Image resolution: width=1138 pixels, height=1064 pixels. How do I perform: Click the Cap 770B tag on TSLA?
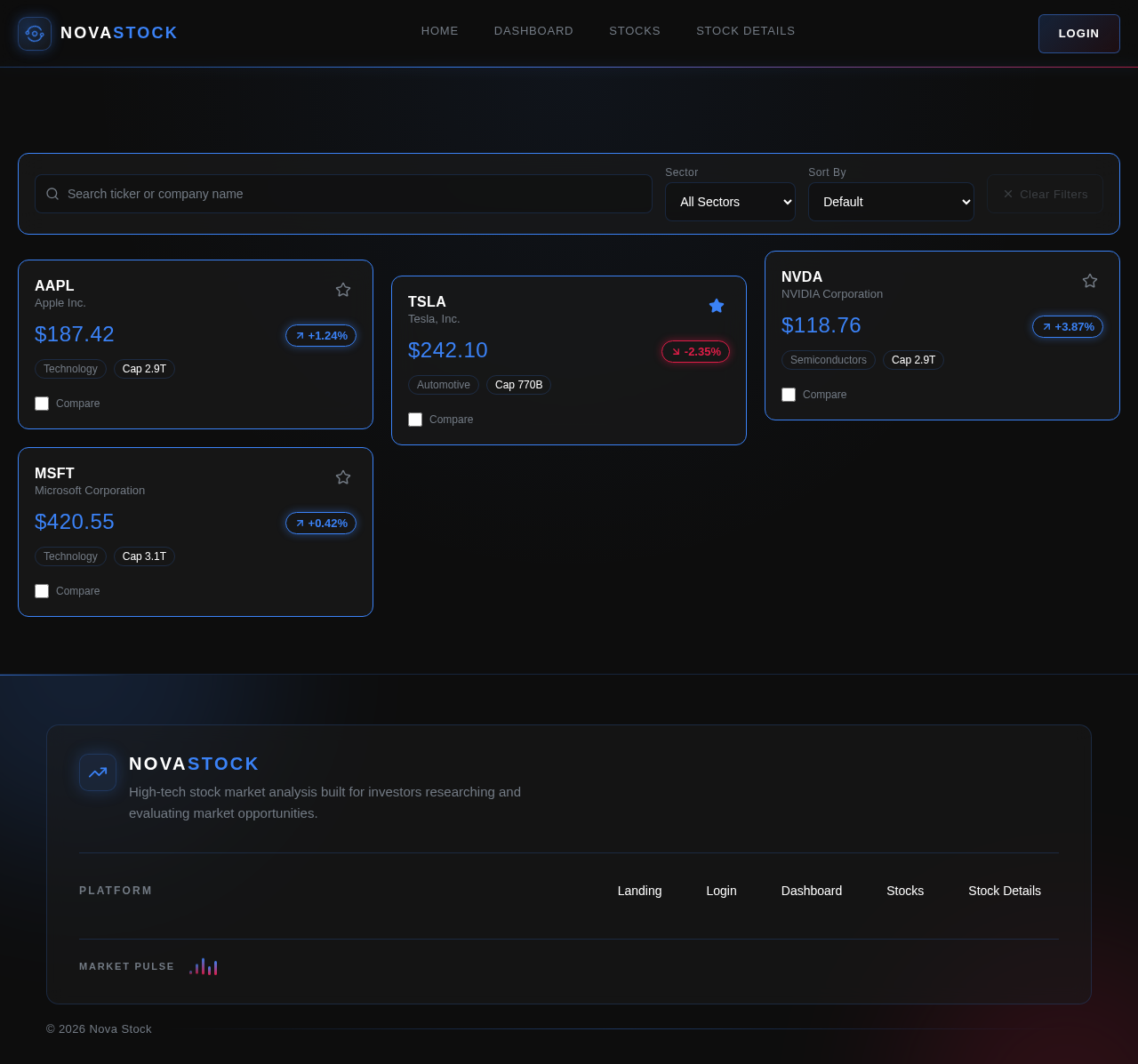[518, 385]
